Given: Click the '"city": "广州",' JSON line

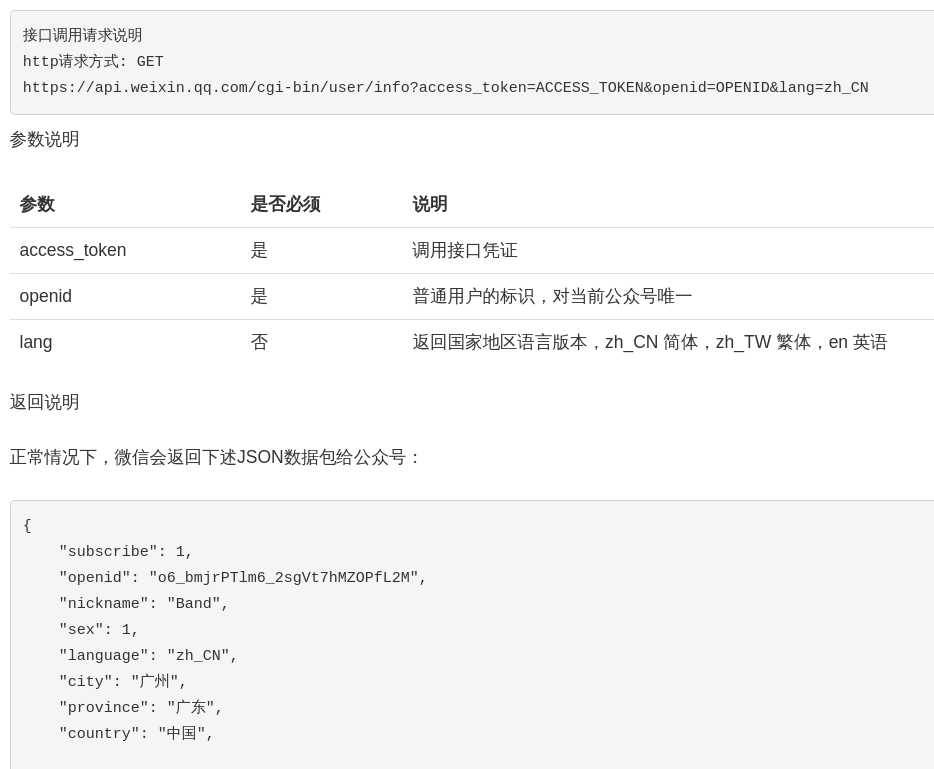Looking at the screenshot, I should [123, 682].
